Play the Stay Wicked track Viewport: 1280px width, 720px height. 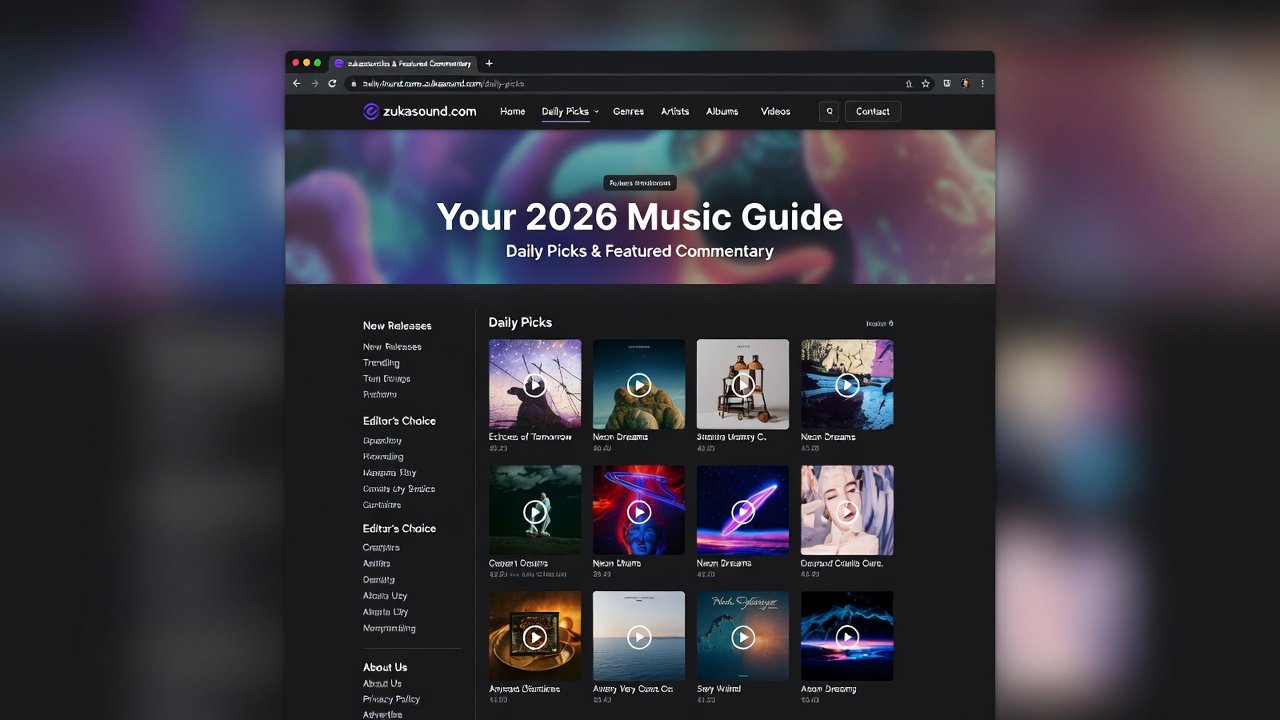point(742,636)
